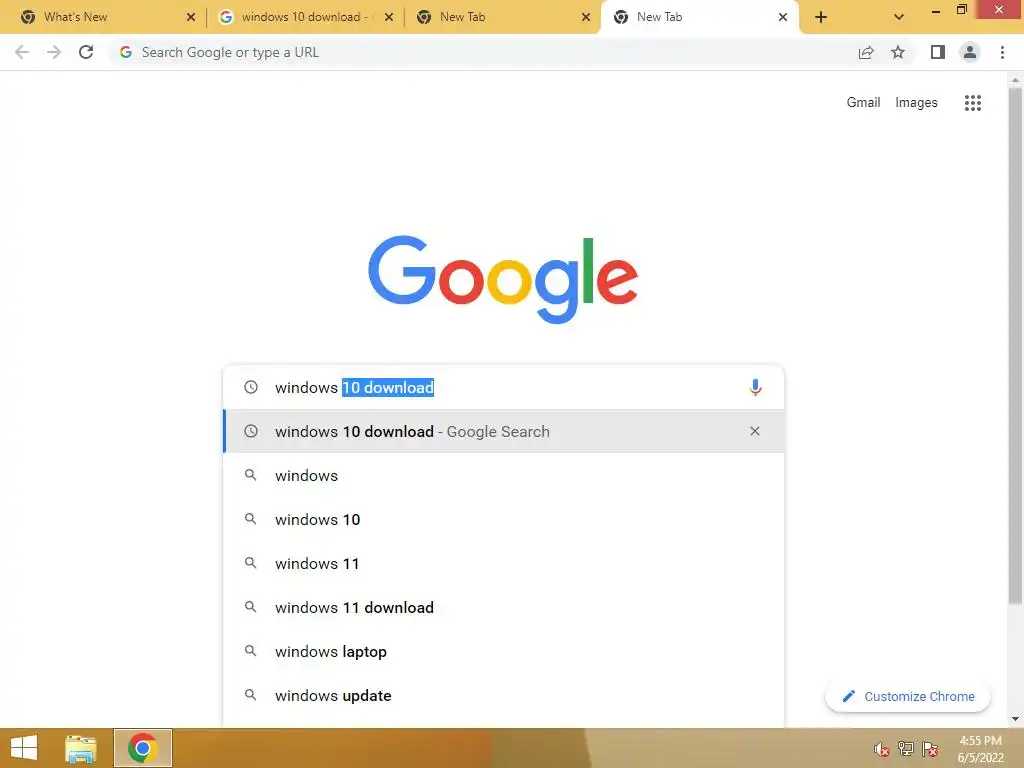Expand the tab search chevron

click(899, 17)
